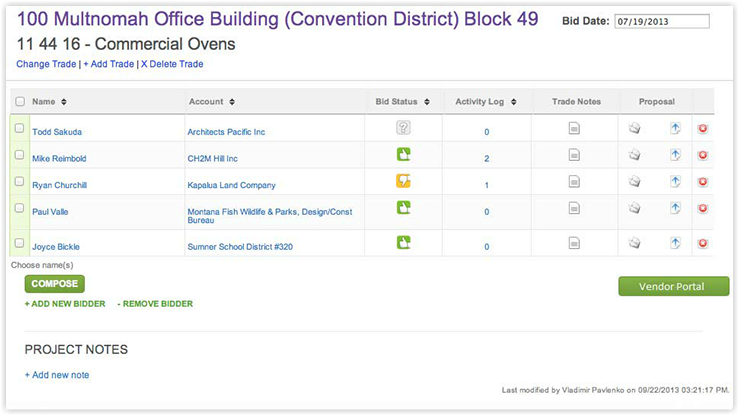Image resolution: width=747 pixels, height=415 pixels.
Task: Click bid status icon for Todd Sakuda
Action: (x=403, y=128)
